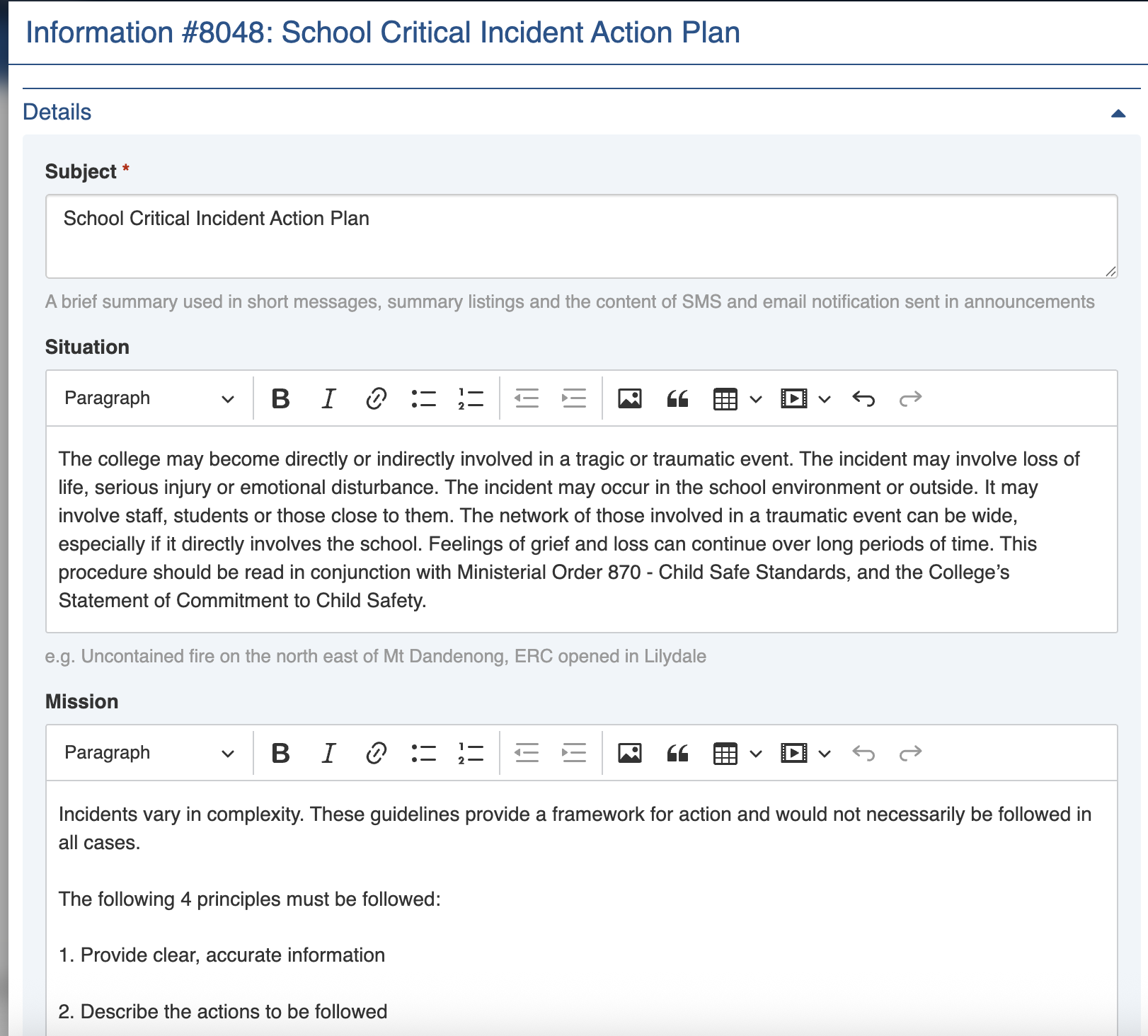1148x1036 pixels.
Task: Open Paragraph style dropdown in Mission editor
Action: point(149,754)
